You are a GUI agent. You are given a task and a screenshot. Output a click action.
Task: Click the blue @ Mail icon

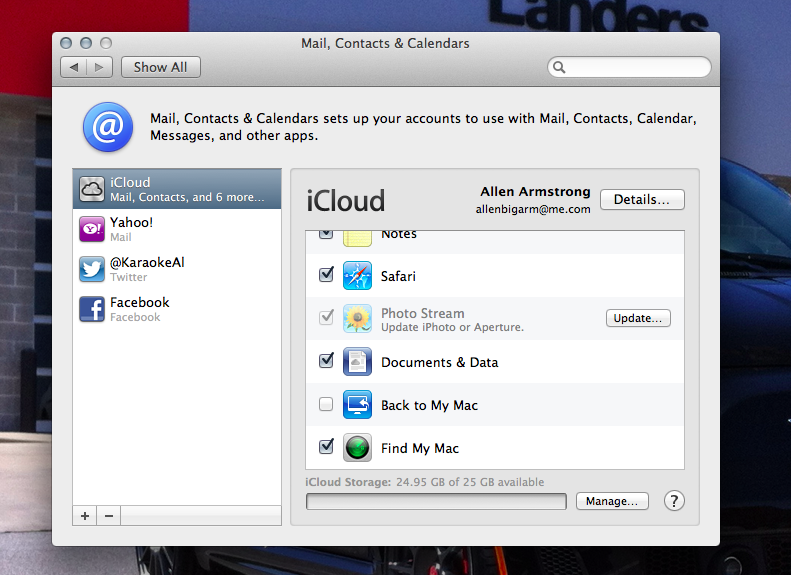[x=108, y=127]
